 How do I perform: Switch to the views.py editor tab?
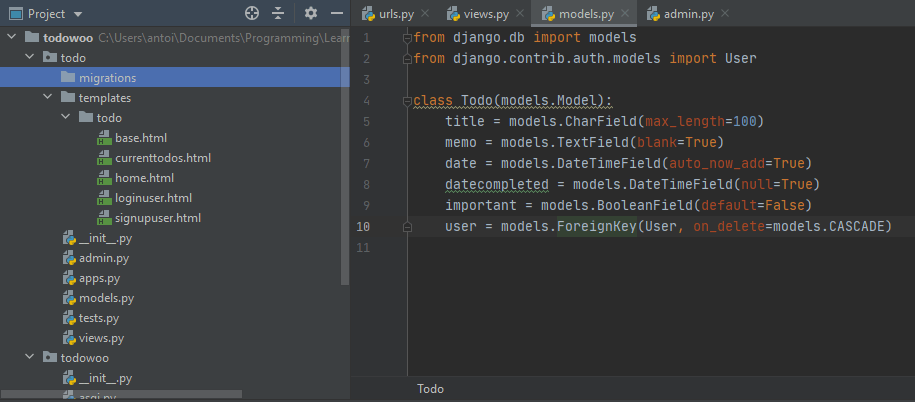pyautogui.click(x=487, y=14)
